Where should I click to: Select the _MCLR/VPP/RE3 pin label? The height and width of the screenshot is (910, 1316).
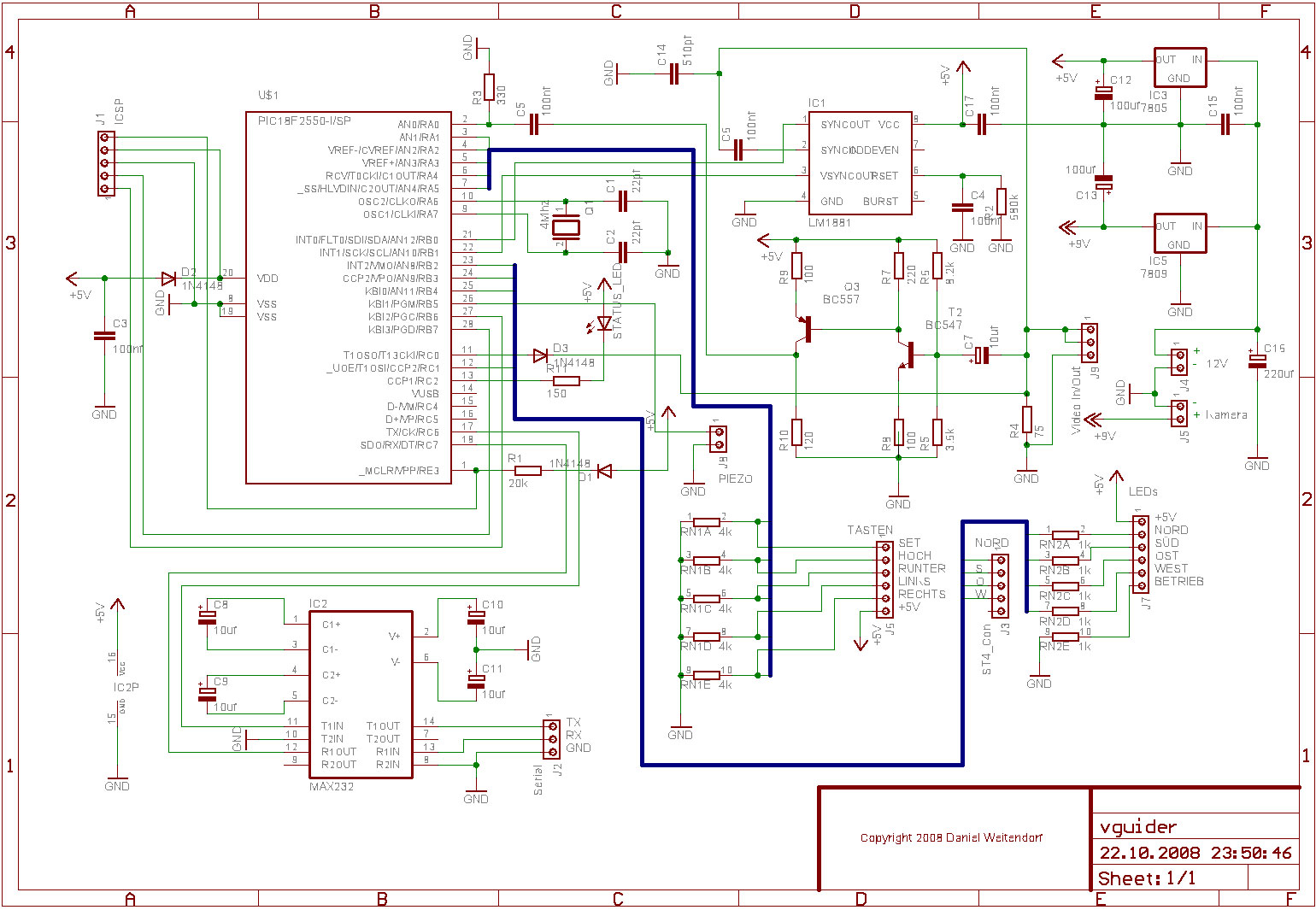click(399, 471)
